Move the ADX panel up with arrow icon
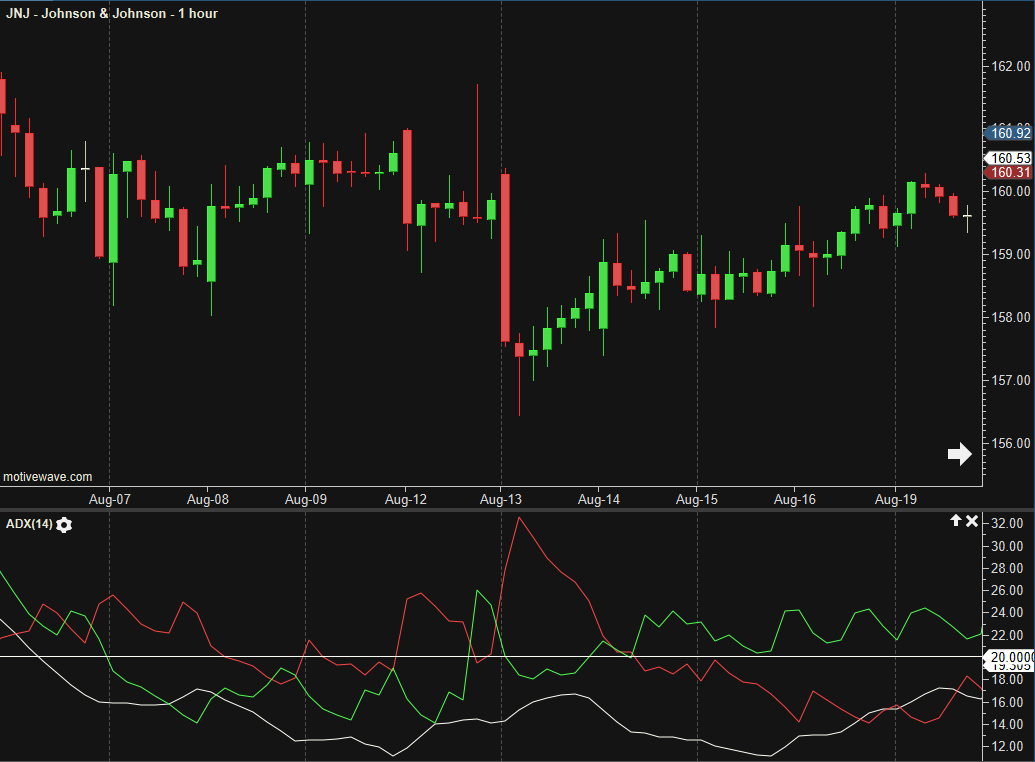1035x762 pixels. tap(955, 521)
